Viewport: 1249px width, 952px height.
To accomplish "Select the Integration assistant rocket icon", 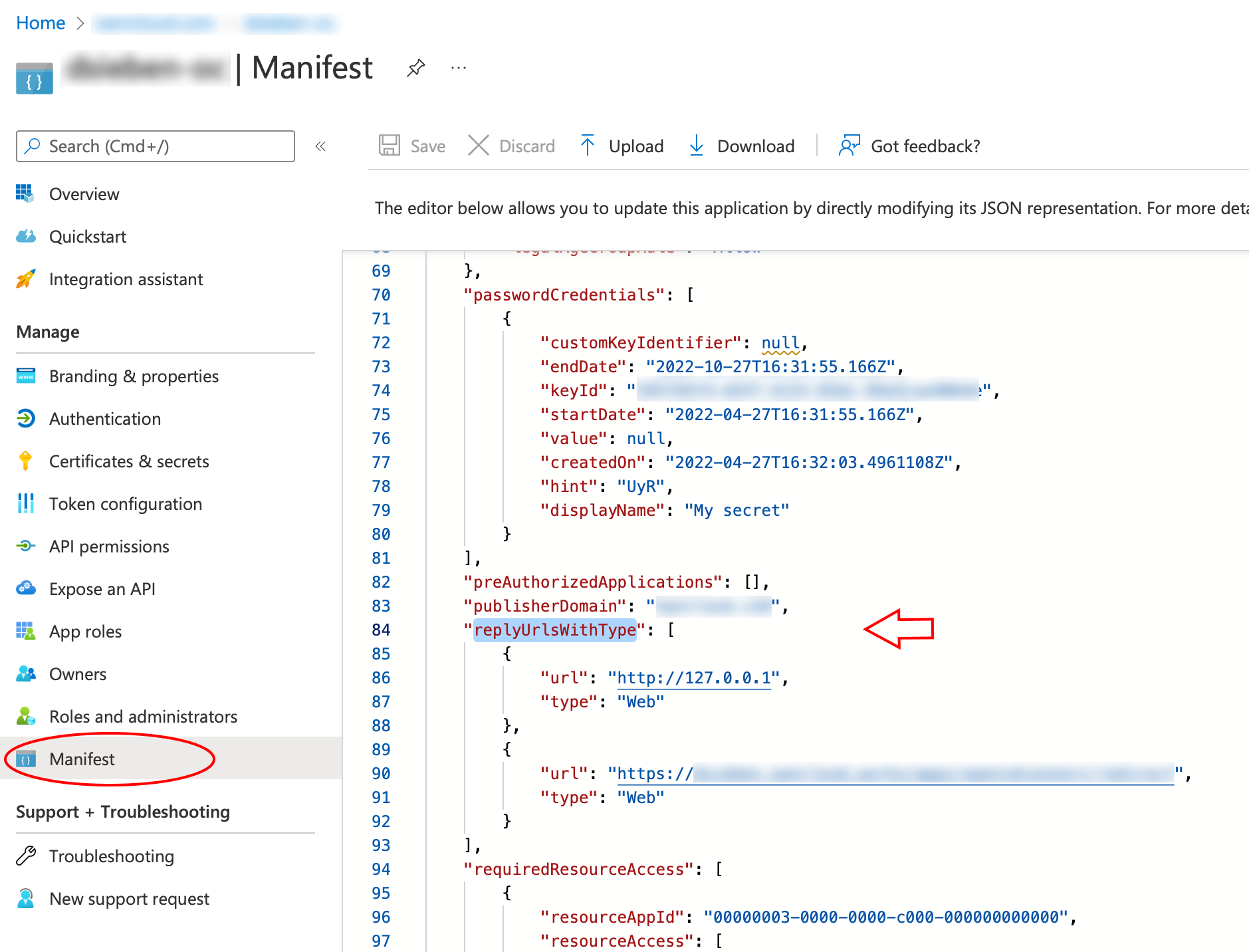I will (x=25, y=279).
